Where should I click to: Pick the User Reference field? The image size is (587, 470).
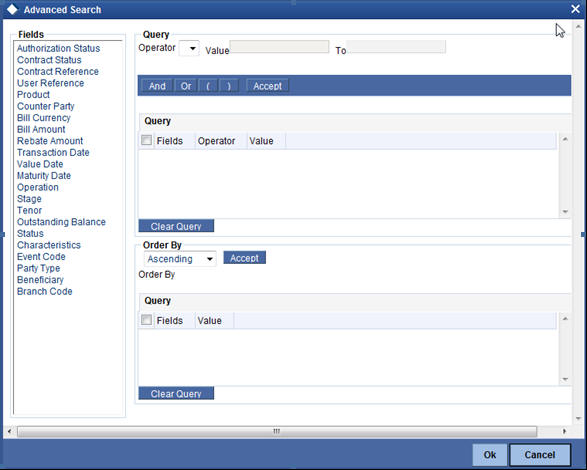(51, 83)
